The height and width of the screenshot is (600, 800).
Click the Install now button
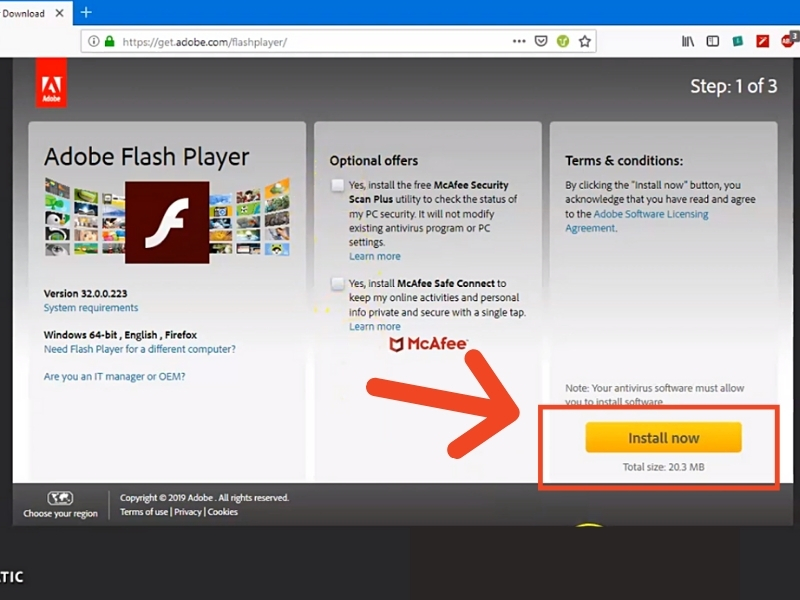[x=663, y=437]
